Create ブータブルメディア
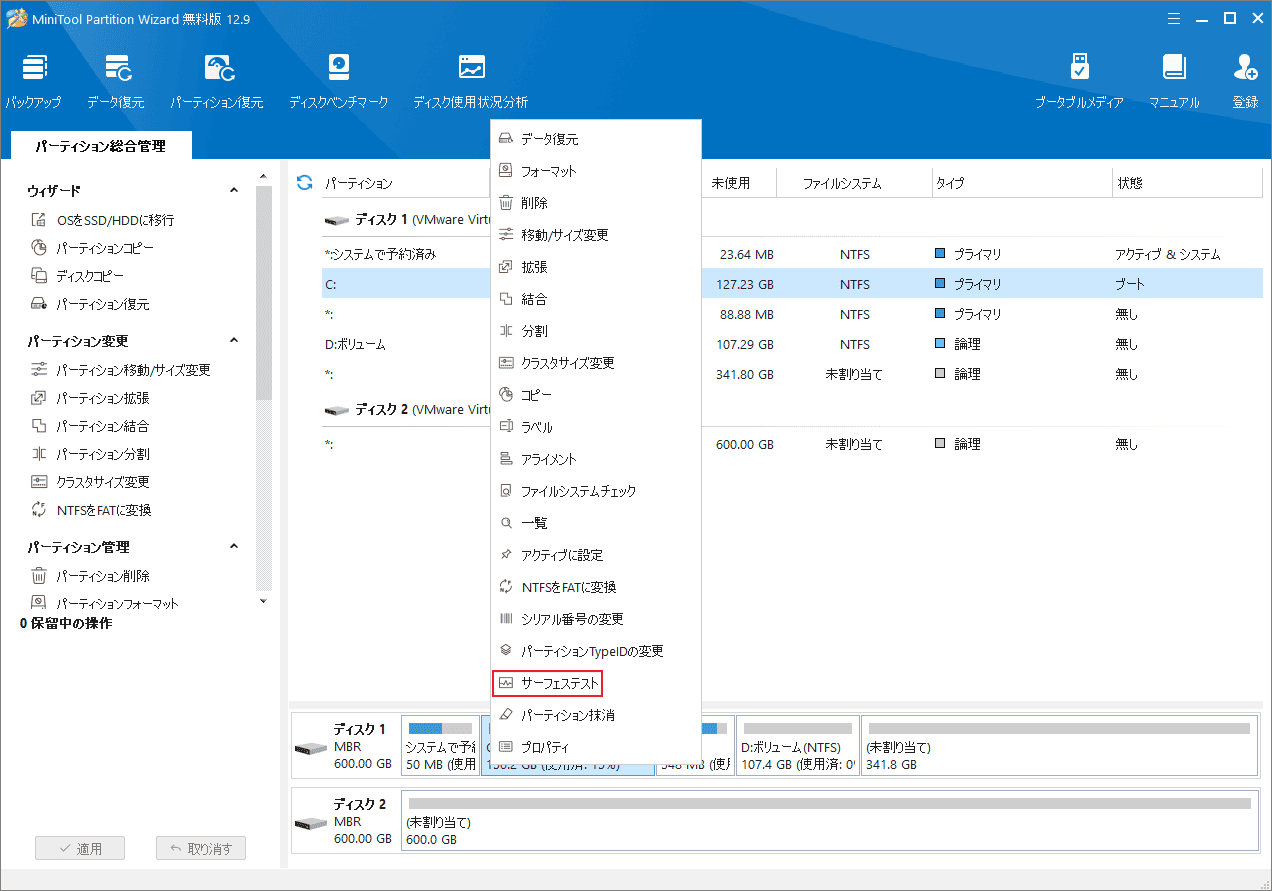1272x891 pixels. click(1079, 81)
